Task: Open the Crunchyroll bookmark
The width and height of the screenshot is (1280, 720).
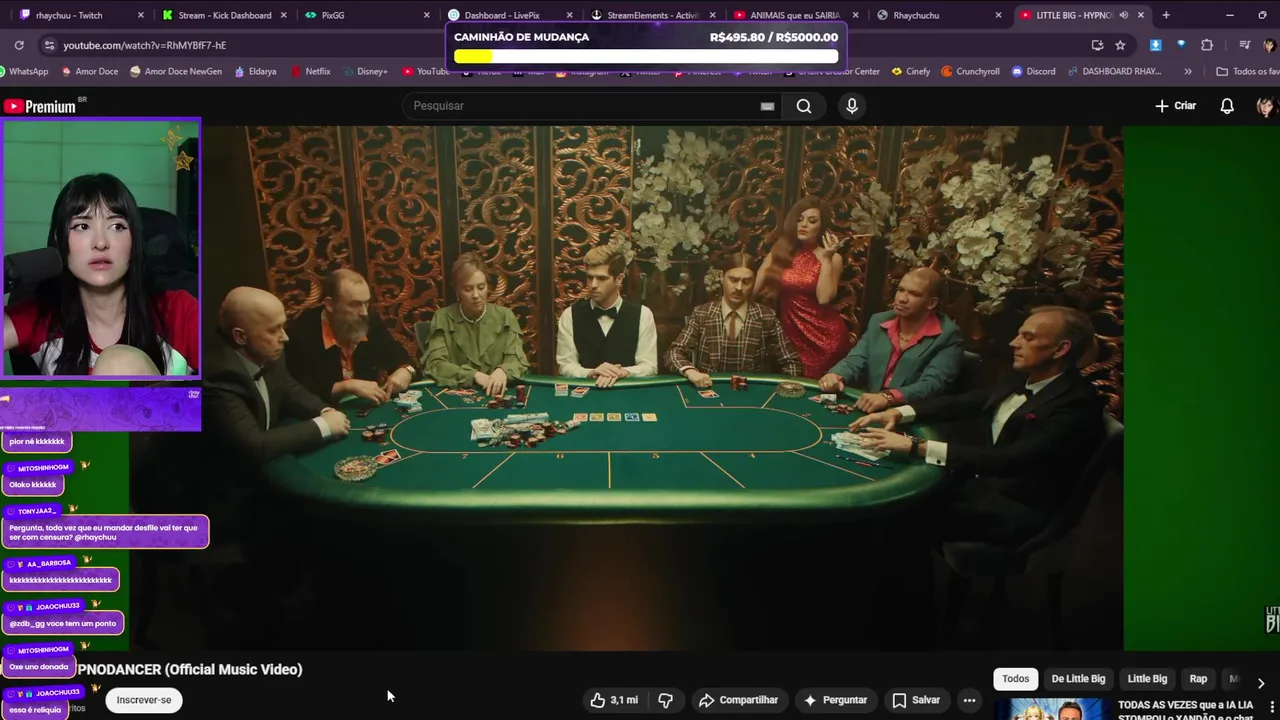Action: (970, 71)
